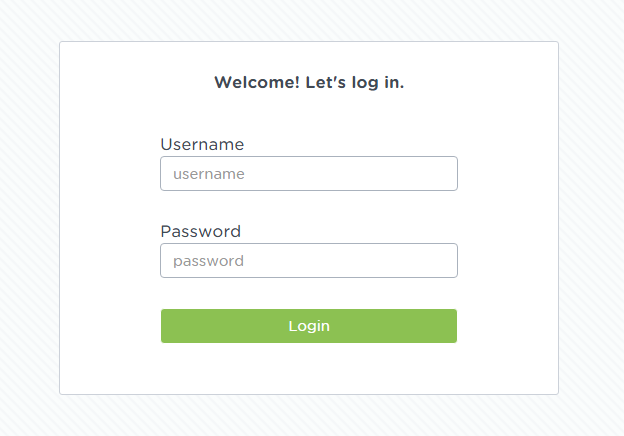Click the empty white area below the Login button
This screenshot has height=436, width=624.
pyautogui.click(x=309, y=369)
